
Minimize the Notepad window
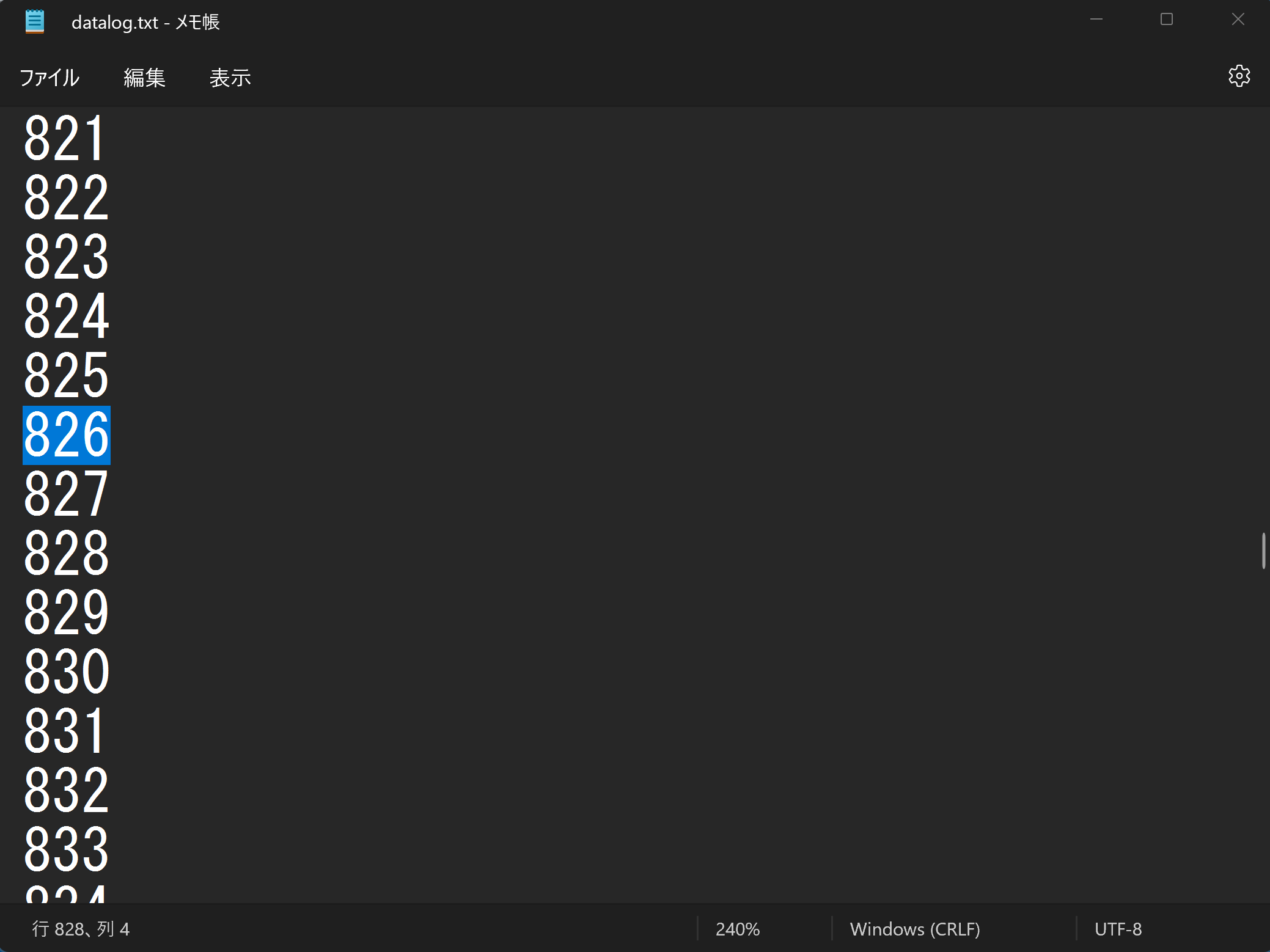click(x=1096, y=20)
